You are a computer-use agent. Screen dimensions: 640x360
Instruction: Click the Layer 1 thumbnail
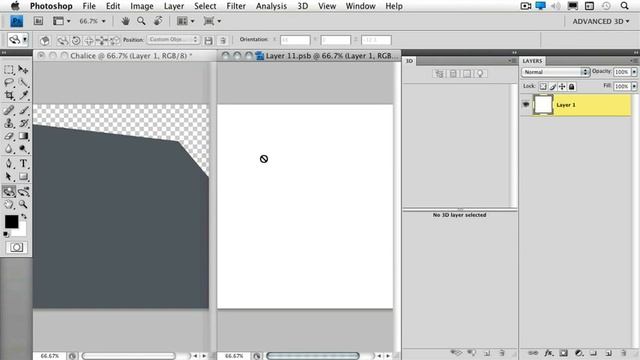coord(543,105)
